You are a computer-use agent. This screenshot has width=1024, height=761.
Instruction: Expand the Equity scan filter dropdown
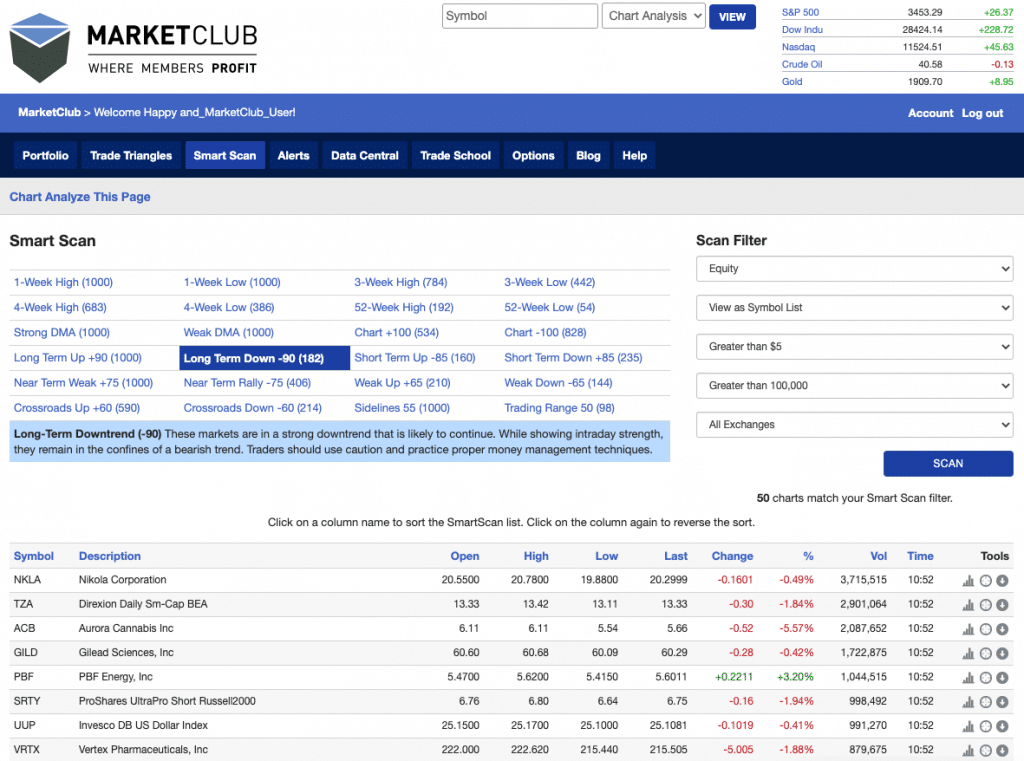tap(854, 269)
